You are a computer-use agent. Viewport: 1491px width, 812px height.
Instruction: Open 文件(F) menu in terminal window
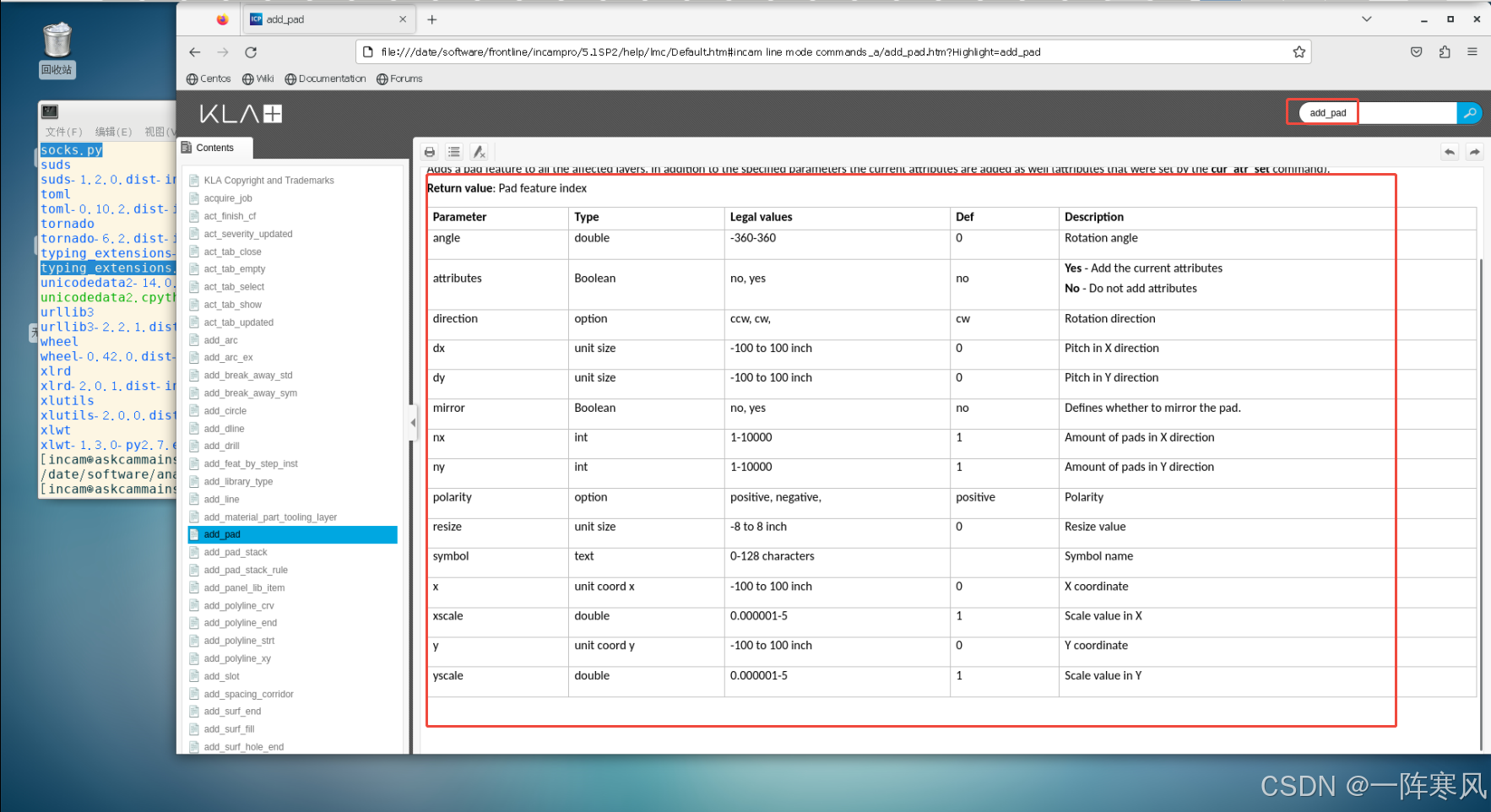pos(64,132)
